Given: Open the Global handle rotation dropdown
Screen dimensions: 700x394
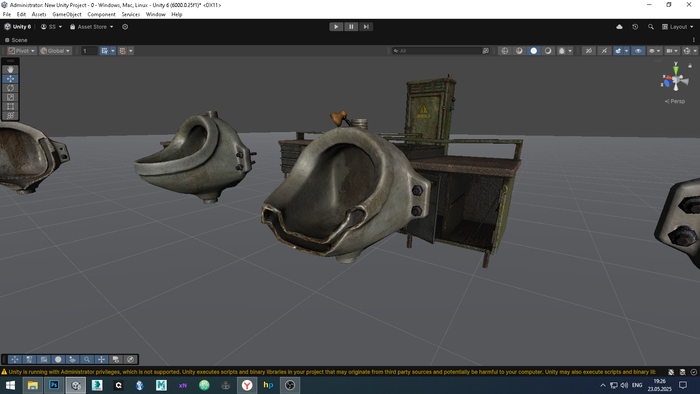Looking at the screenshot, I should pos(55,51).
